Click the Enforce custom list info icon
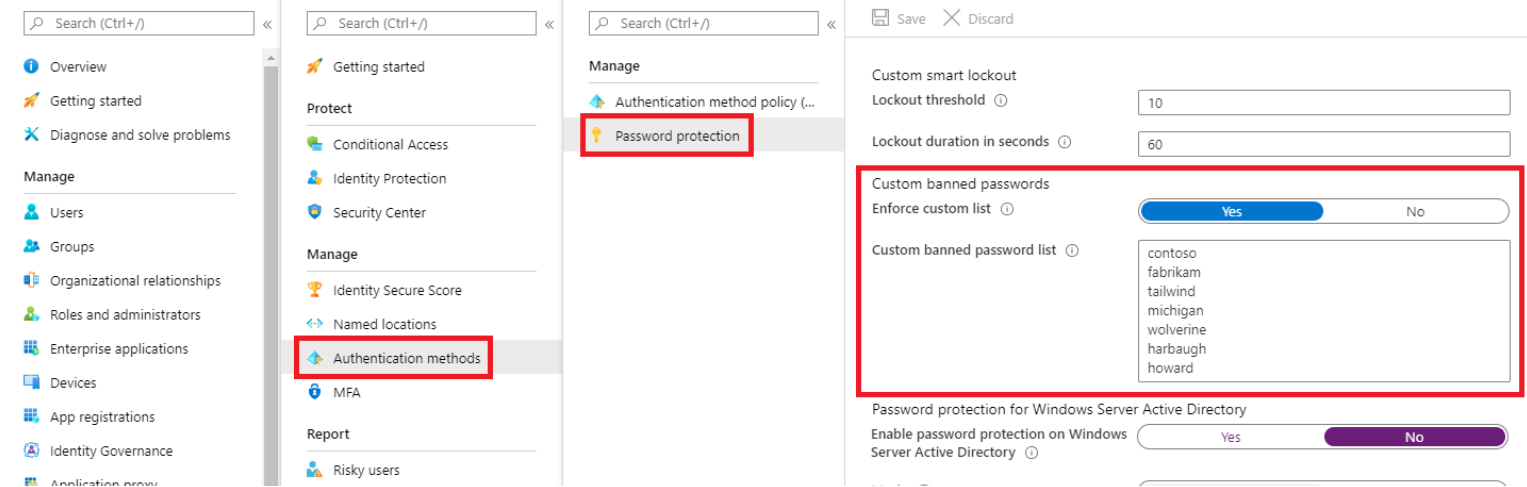The width and height of the screenshot is (1527, 487). (1007, 210)
